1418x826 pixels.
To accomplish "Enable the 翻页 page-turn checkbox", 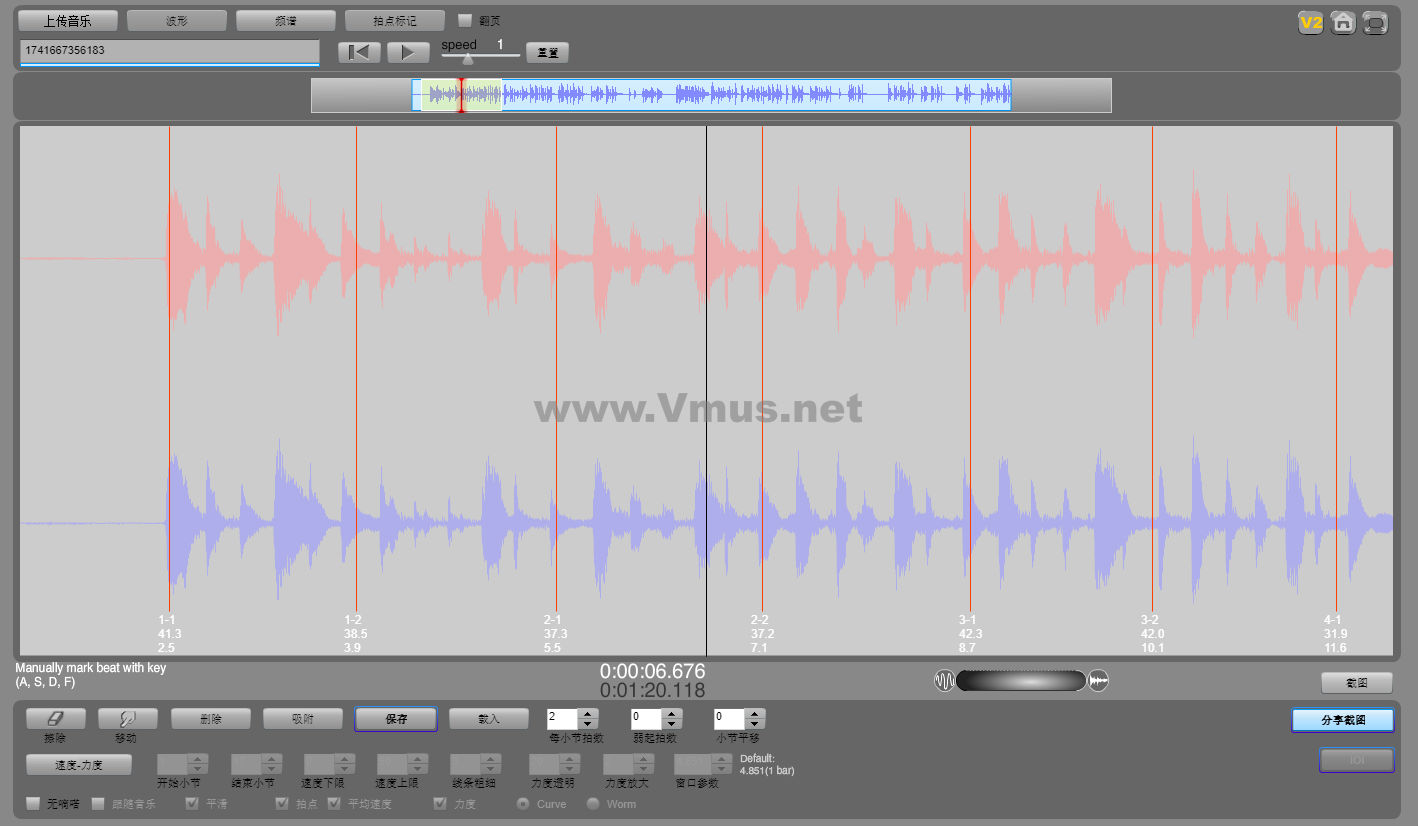I will (464, 20).
